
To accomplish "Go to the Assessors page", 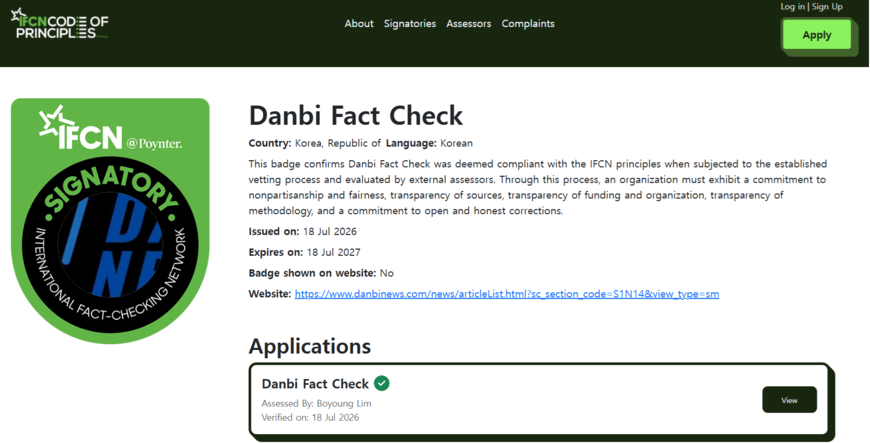I will tap(469, 24).
